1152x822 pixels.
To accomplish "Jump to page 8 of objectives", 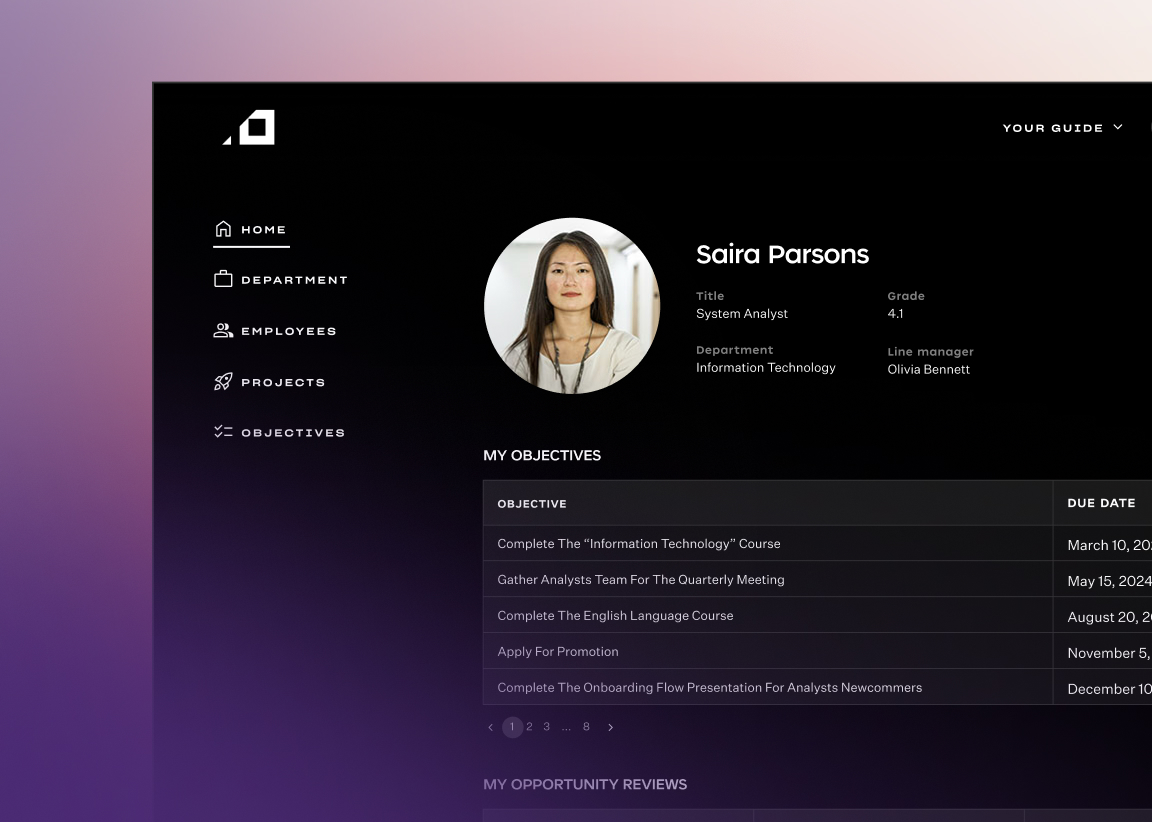I will point(586,727).
